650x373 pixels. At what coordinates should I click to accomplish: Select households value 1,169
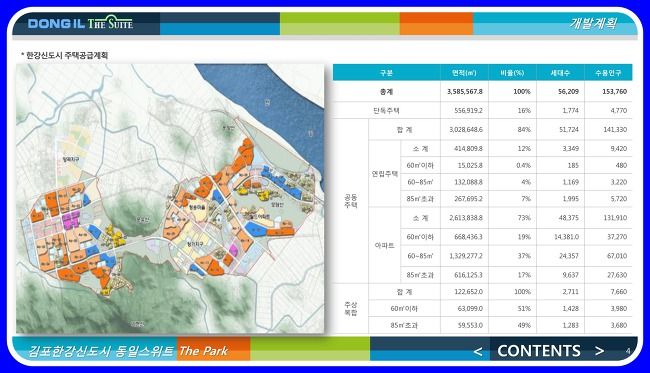click(x=570, y=182)
